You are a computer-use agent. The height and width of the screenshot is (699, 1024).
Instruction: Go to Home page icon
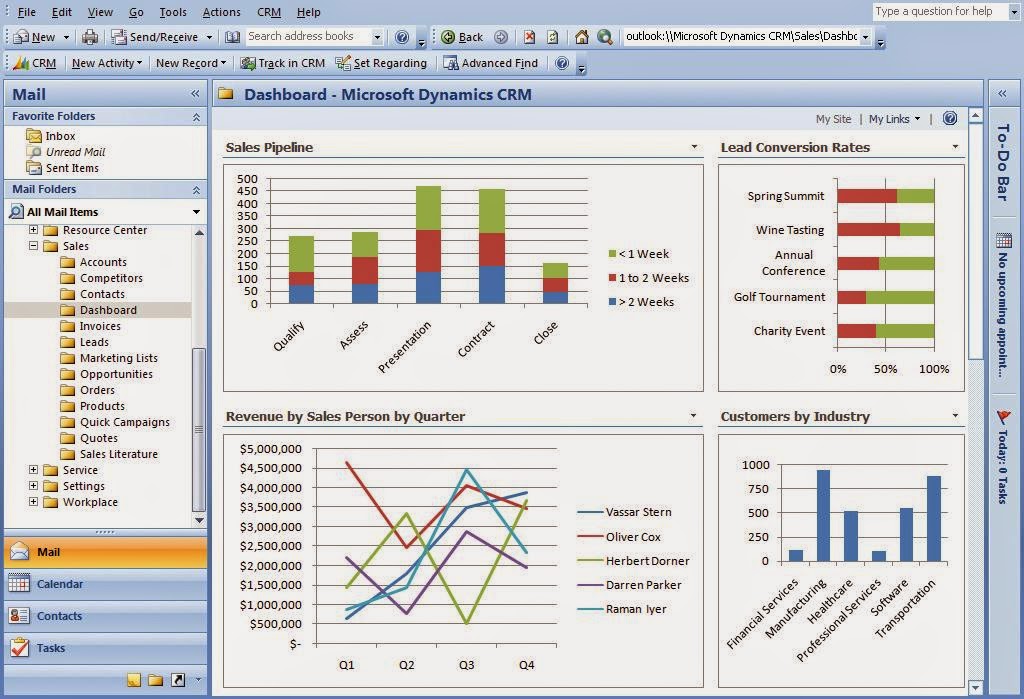coord(581,37)
